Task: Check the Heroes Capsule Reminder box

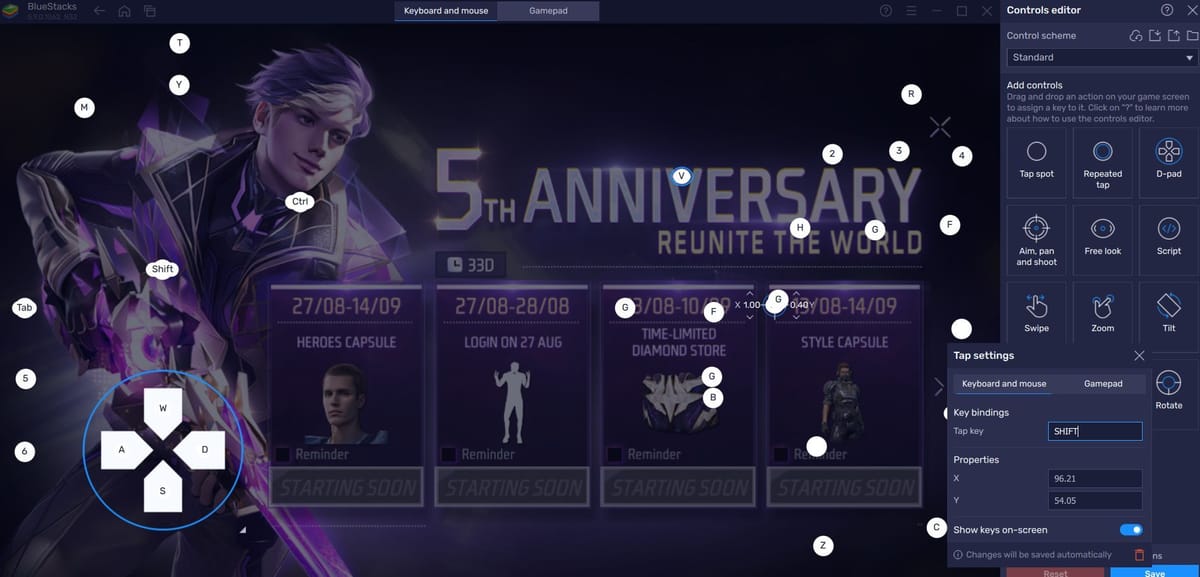Action: tap(283, 454)
